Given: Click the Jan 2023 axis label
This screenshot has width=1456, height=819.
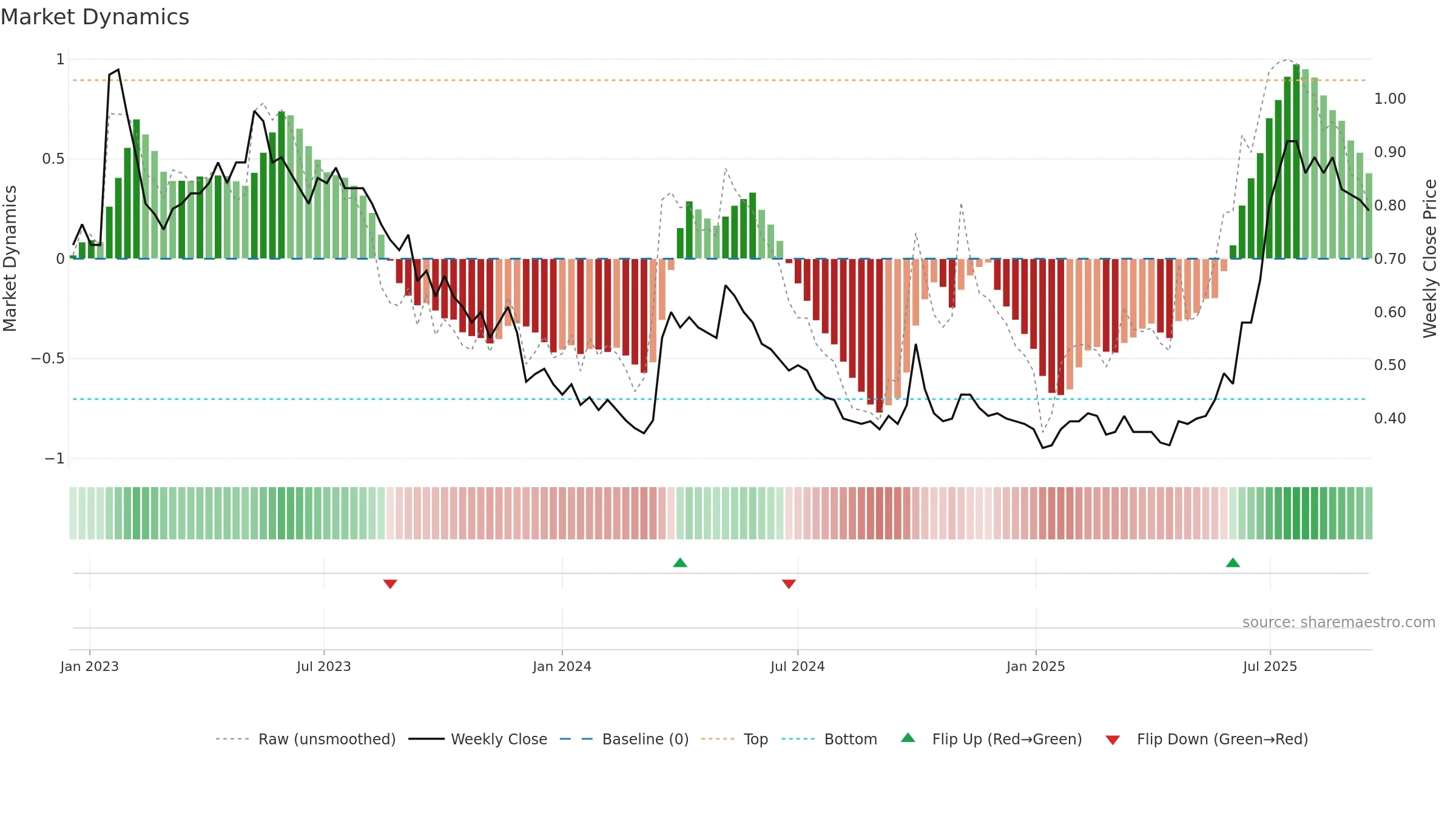Looking at the screenshot, I should point(89,666).
